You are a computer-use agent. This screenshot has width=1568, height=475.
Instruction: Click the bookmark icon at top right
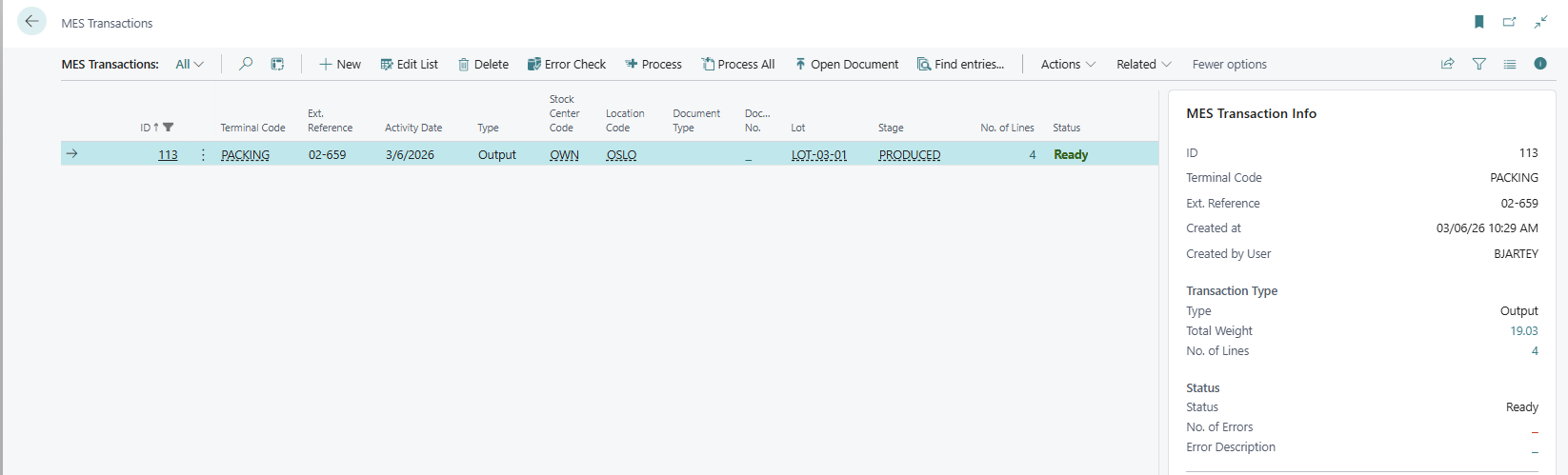1479,22
